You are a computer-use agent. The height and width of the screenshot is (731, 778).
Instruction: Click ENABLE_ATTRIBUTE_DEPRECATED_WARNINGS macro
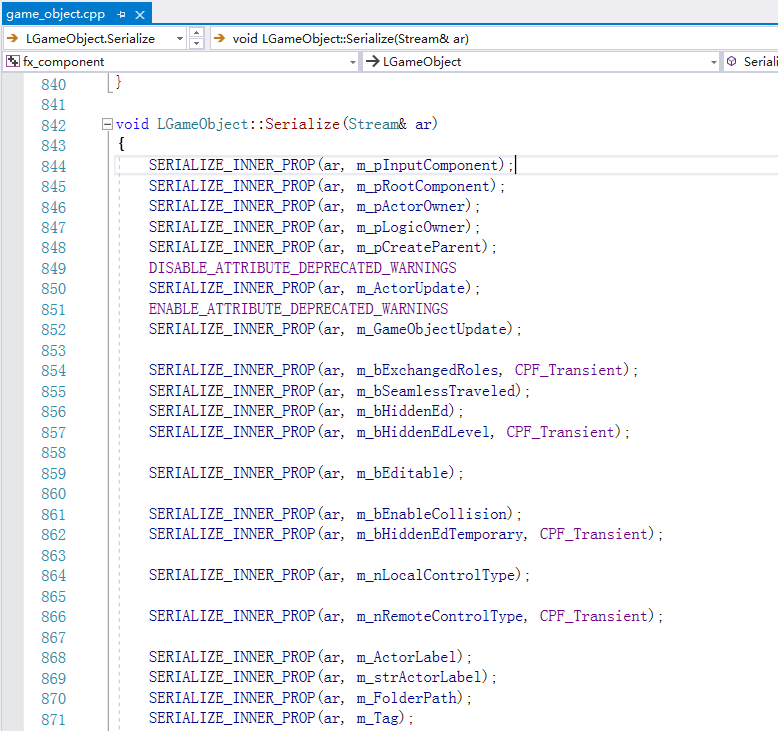[x=298, y=309]
